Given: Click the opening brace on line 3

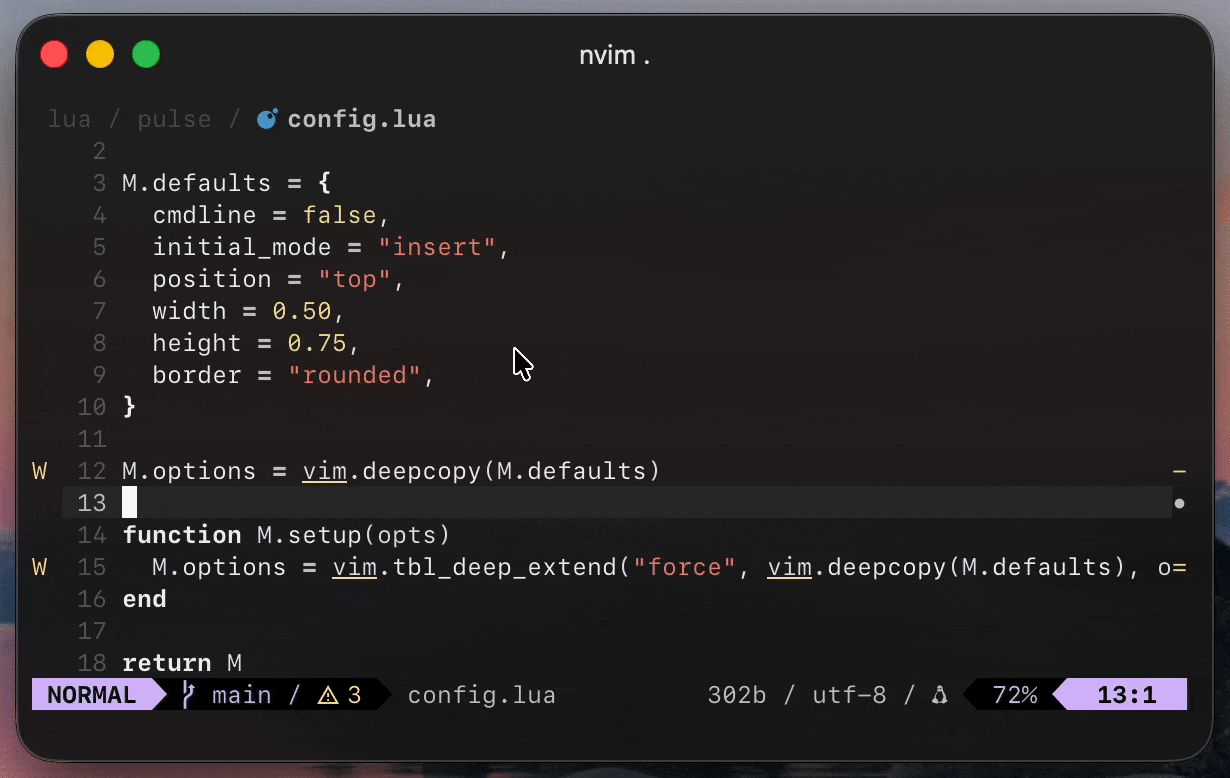Looking at the screenshot, I should coord(325,183).
